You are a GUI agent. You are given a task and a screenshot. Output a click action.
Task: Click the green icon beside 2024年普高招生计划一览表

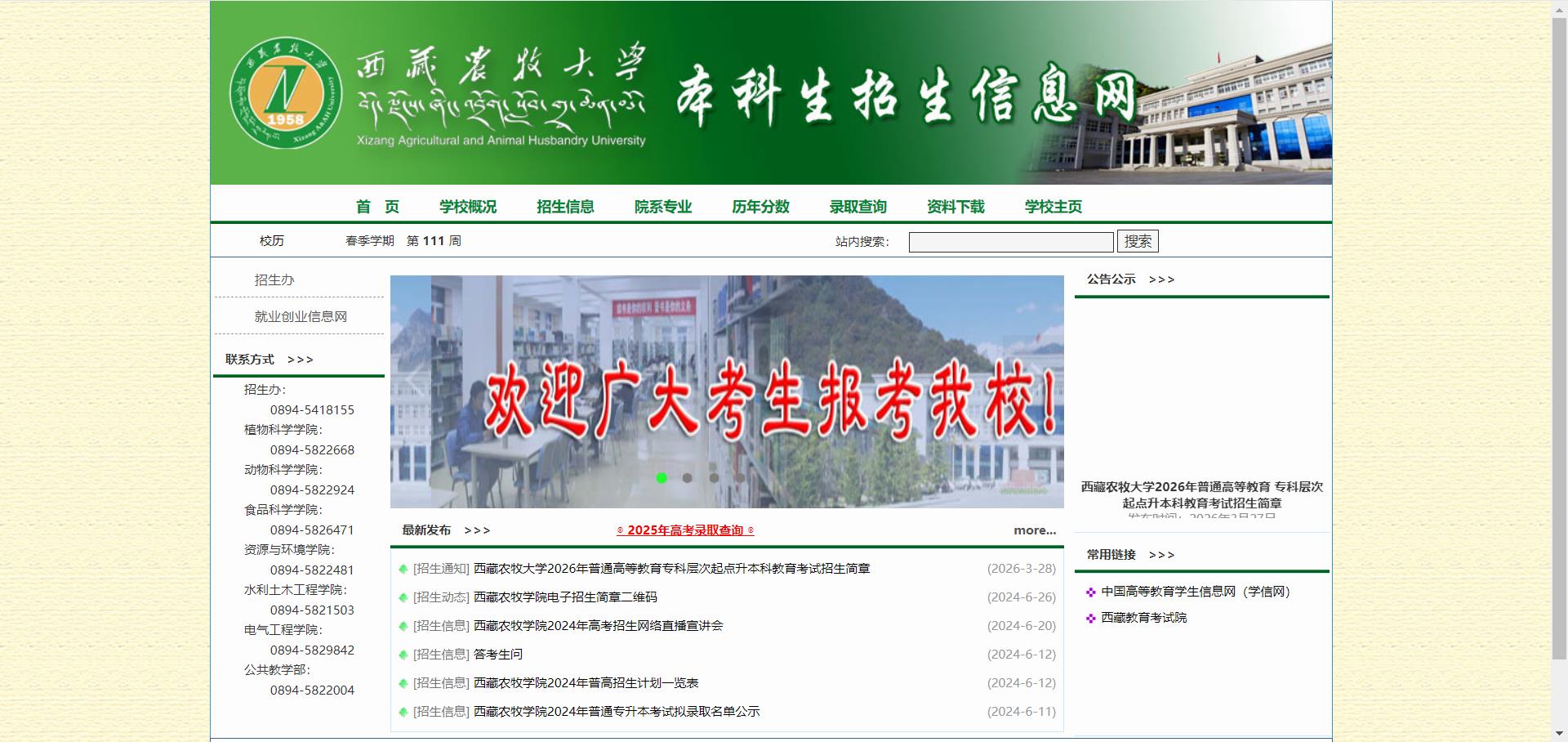pos(403,683)
